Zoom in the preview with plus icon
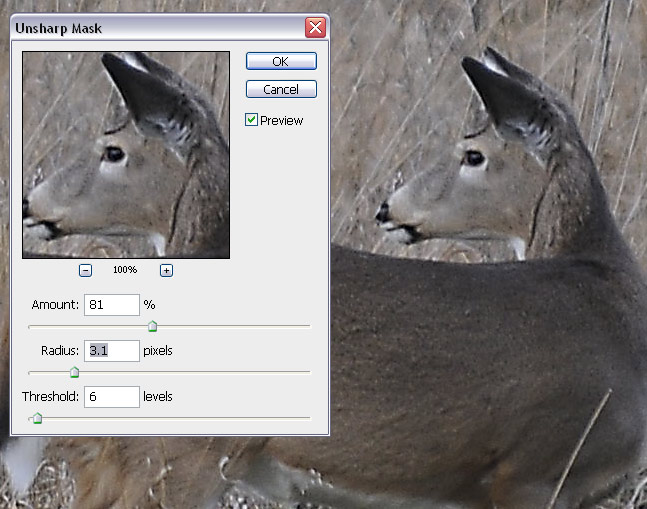This screenshot has height=509, width=647. tap(166, 270)
